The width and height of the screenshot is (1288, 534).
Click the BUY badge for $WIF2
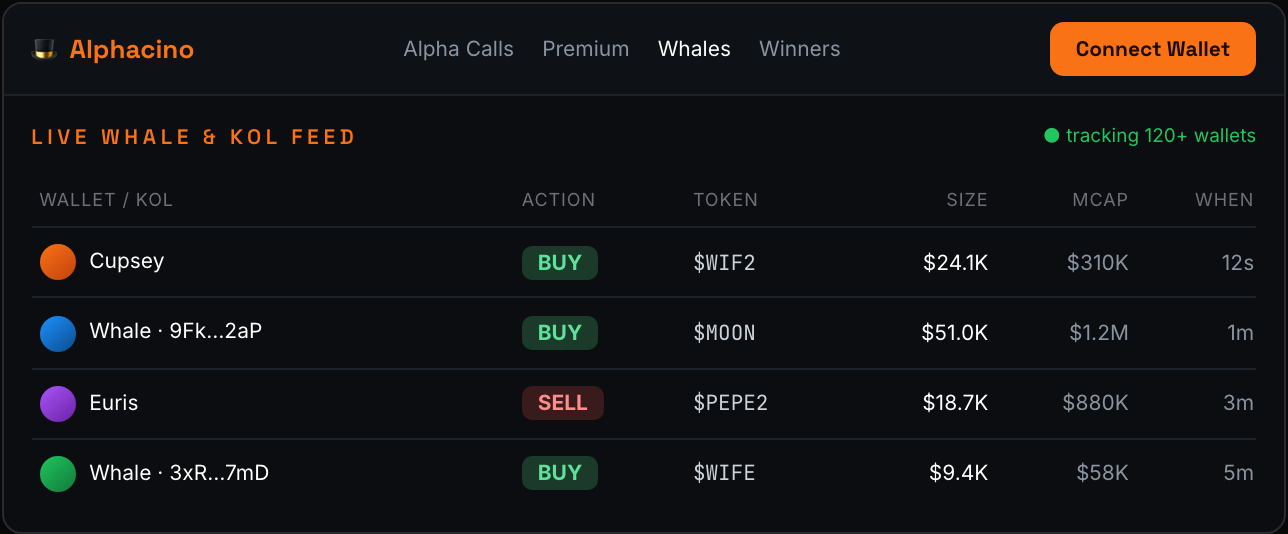[560, 263]
